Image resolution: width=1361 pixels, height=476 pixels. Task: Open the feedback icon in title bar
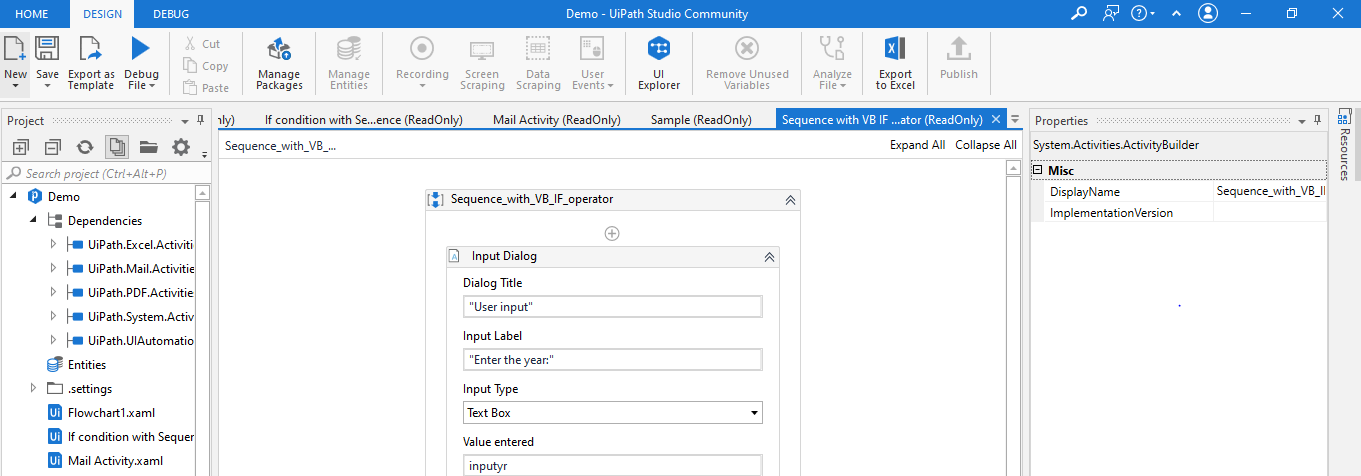pos(1111,13)
